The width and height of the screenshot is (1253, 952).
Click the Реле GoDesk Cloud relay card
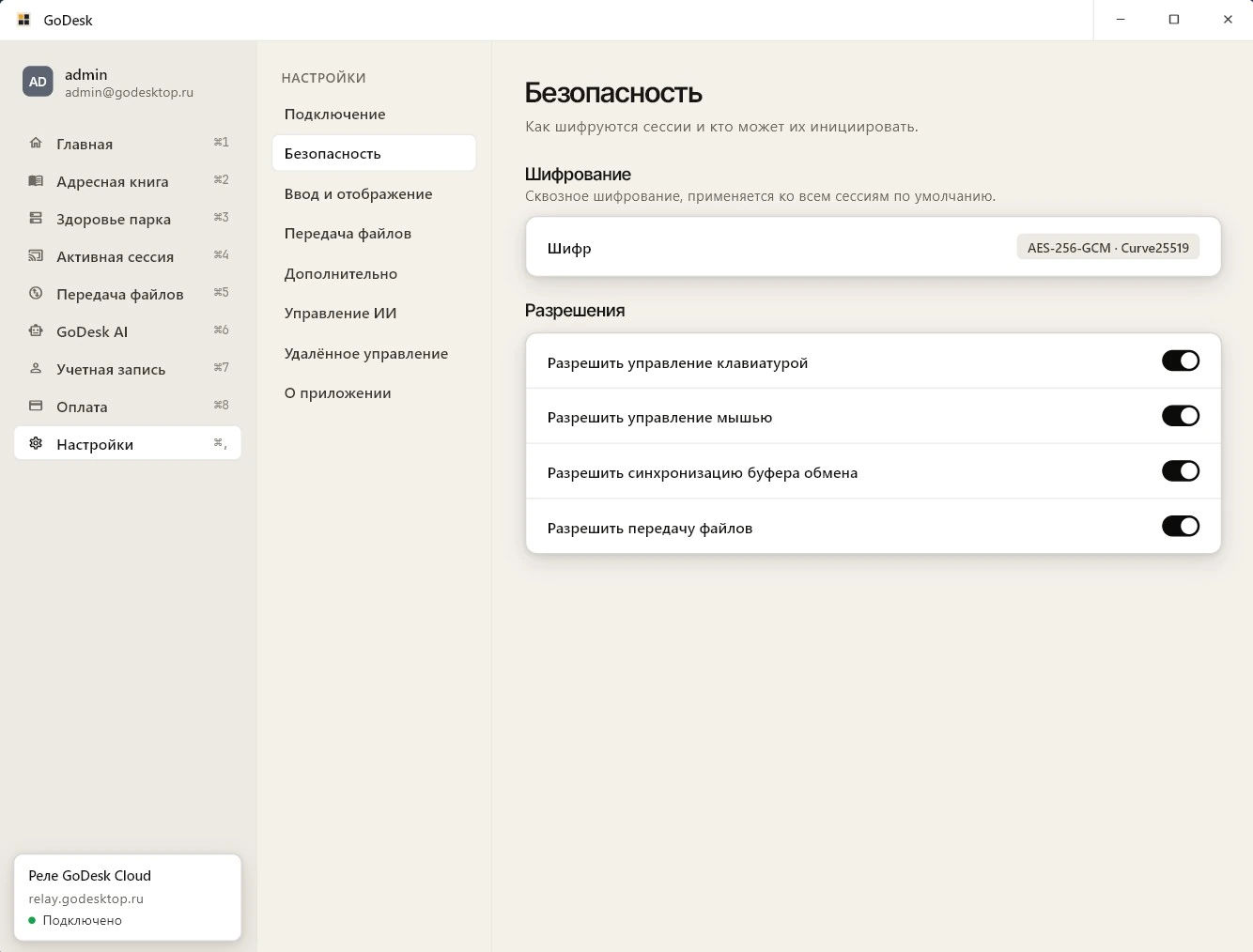[x=128, y=897]
